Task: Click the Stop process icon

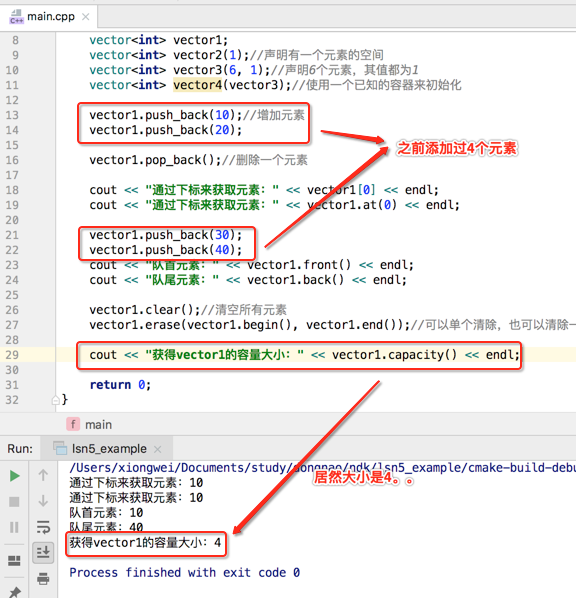Action: coord(14,502)
